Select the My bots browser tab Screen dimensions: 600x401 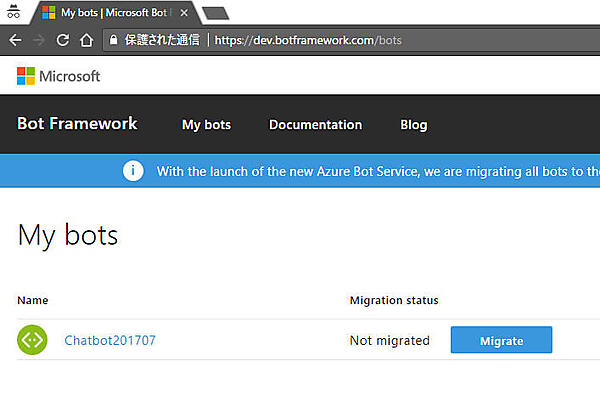tap(115, 13)
